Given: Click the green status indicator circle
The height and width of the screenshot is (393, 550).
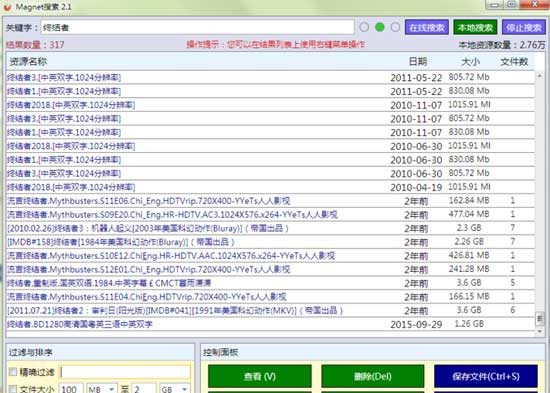Looking at the screenshot, I should 380,27.
